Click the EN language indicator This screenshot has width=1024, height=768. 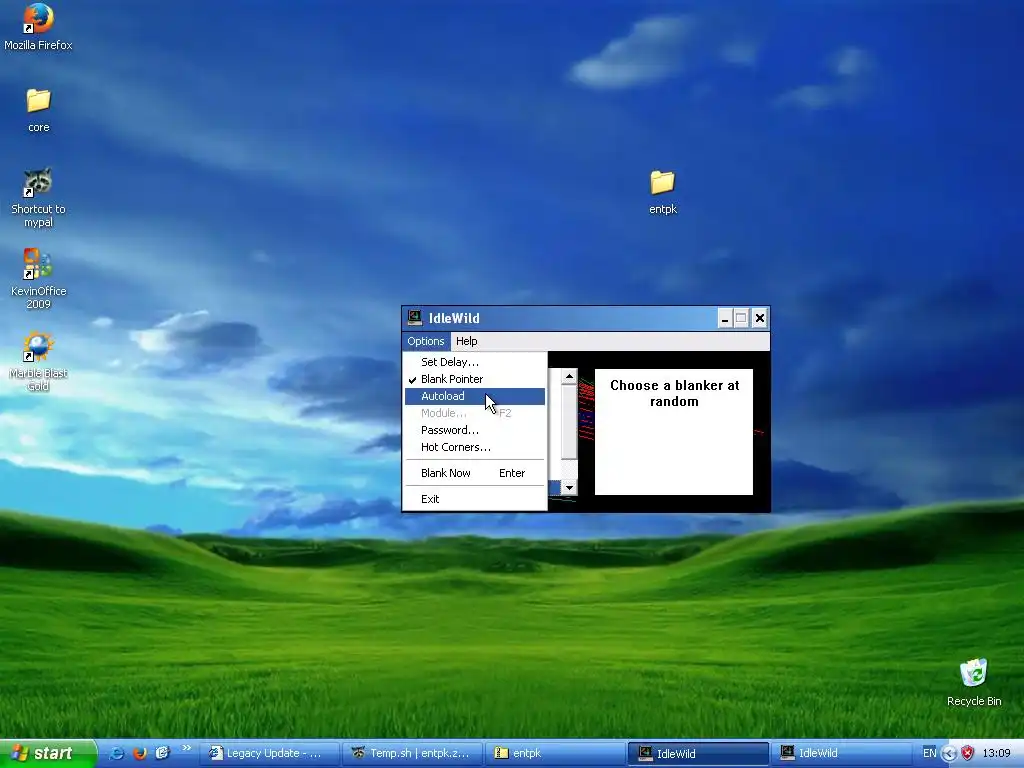click(x=929, y=753)
